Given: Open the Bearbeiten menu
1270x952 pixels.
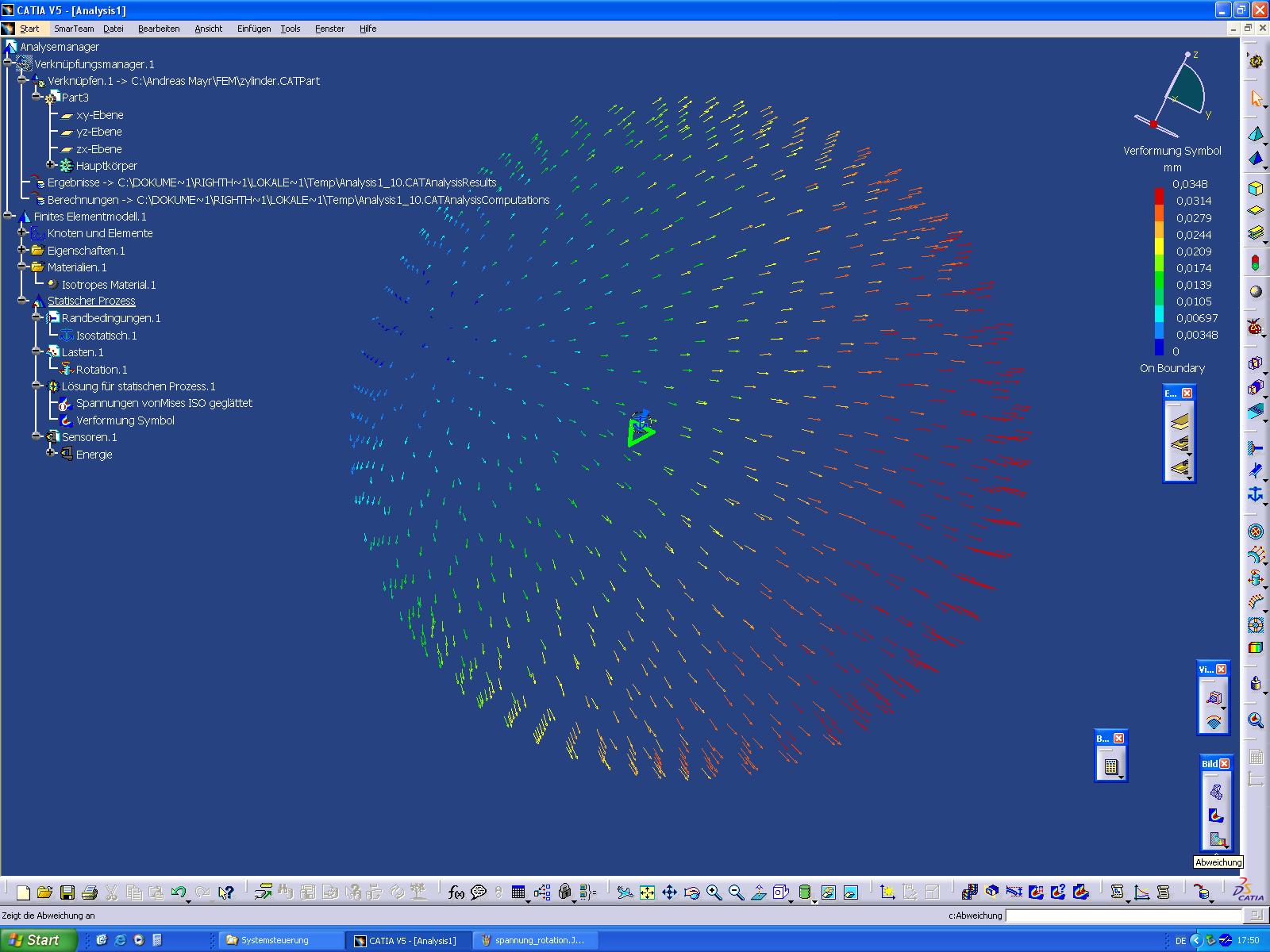Looking at the screenshot, I should pos(159,29).
